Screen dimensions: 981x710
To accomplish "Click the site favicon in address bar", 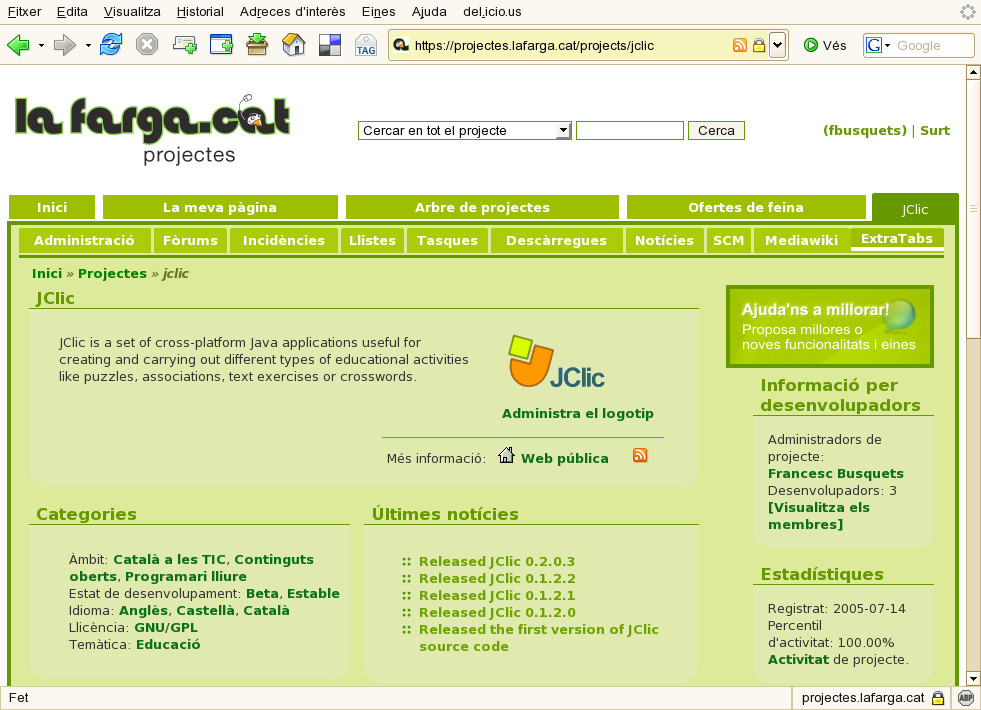I will click(401, 45).
